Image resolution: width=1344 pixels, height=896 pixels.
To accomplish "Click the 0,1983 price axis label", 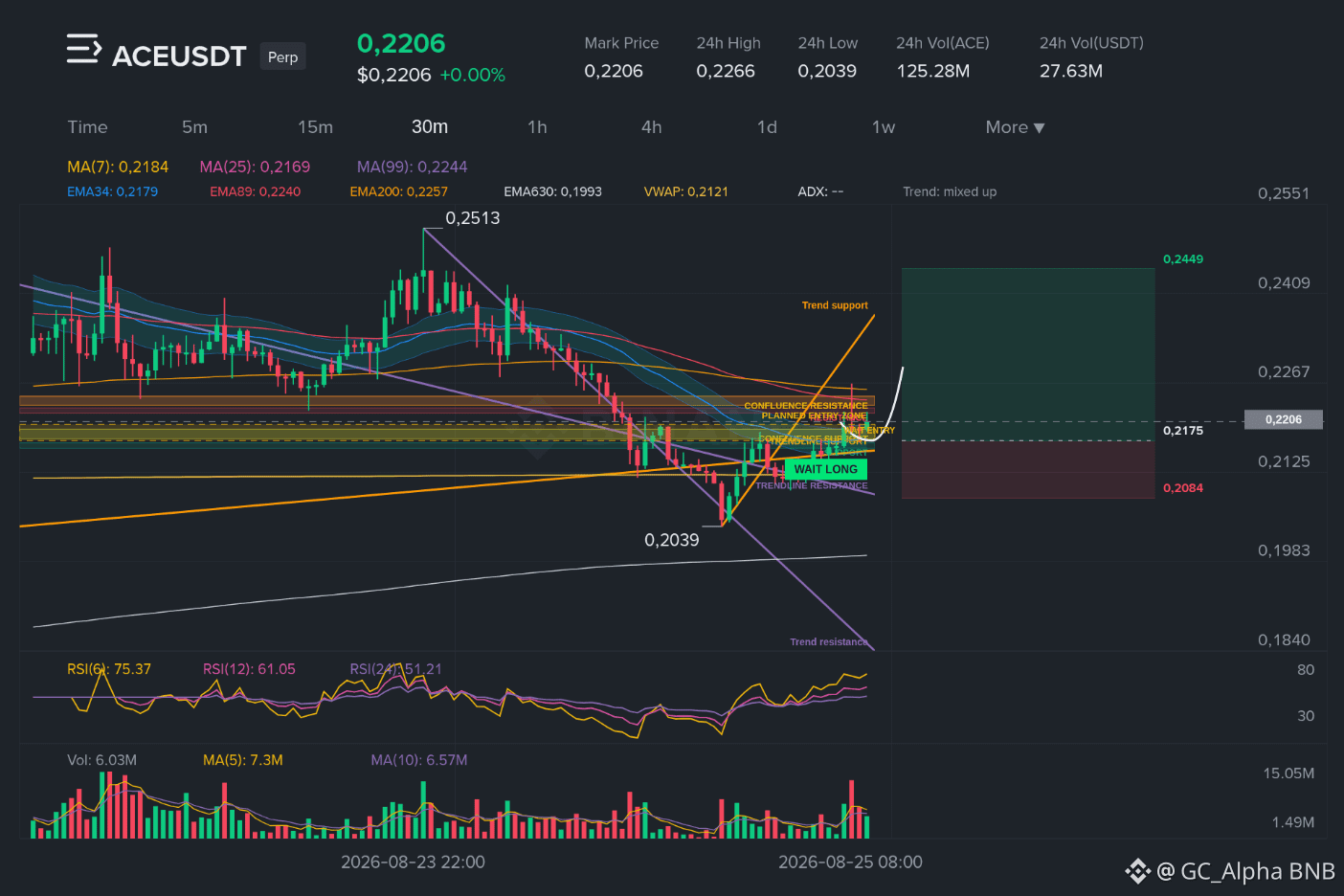I will [1284, 550].
